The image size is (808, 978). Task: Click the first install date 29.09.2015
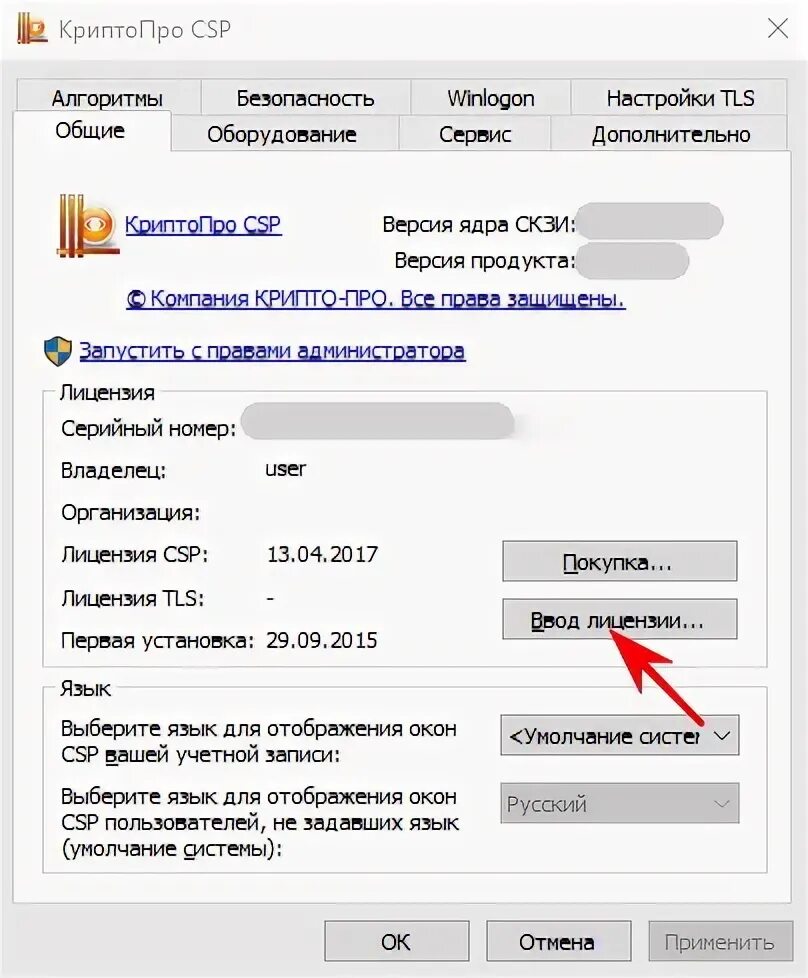pos(322,640)
